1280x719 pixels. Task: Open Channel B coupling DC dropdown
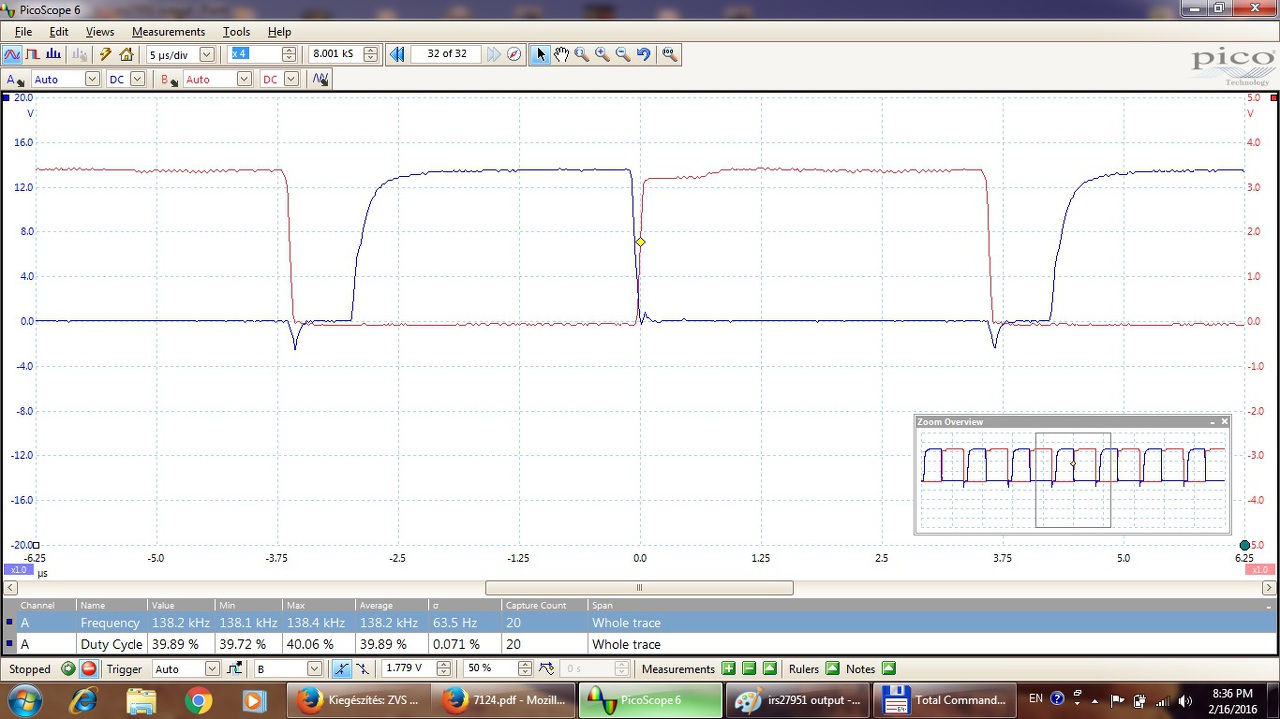pos(291,79)
